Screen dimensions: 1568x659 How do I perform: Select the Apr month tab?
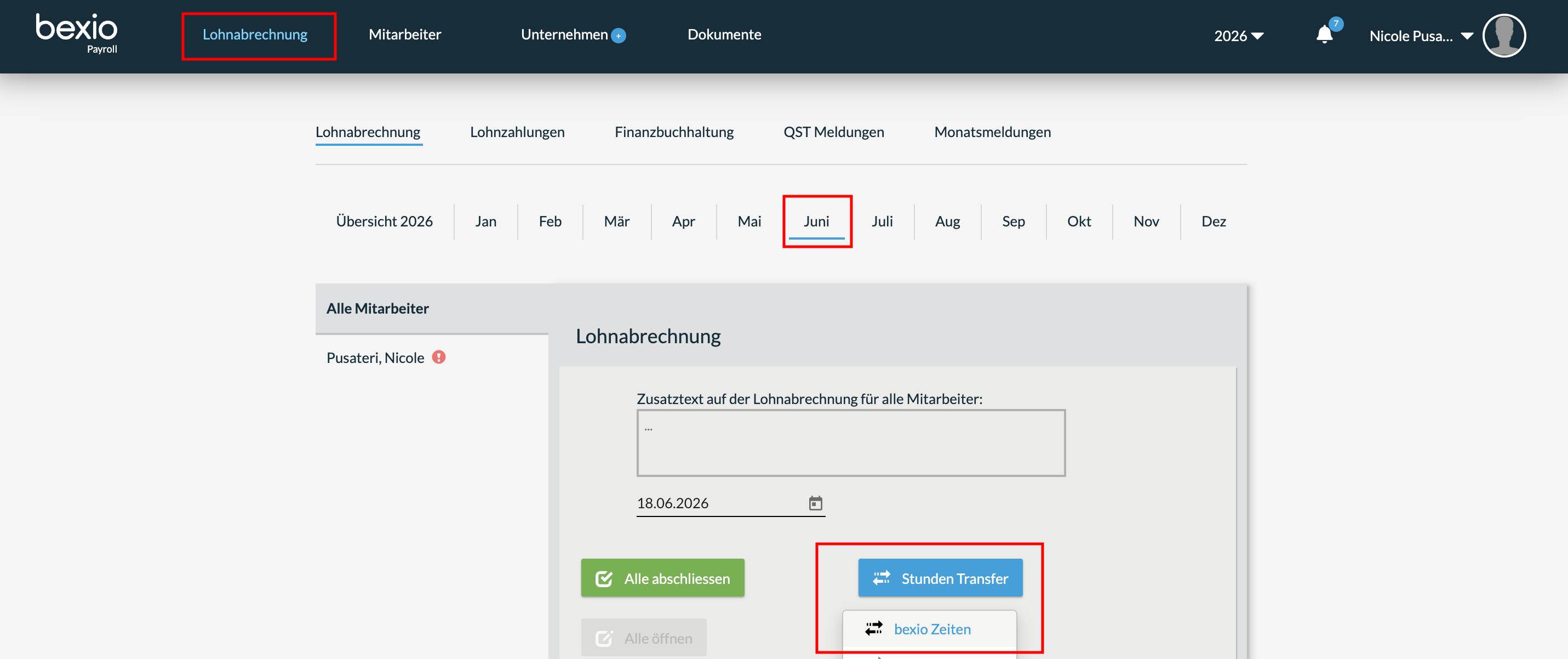(x=683, y=221)
